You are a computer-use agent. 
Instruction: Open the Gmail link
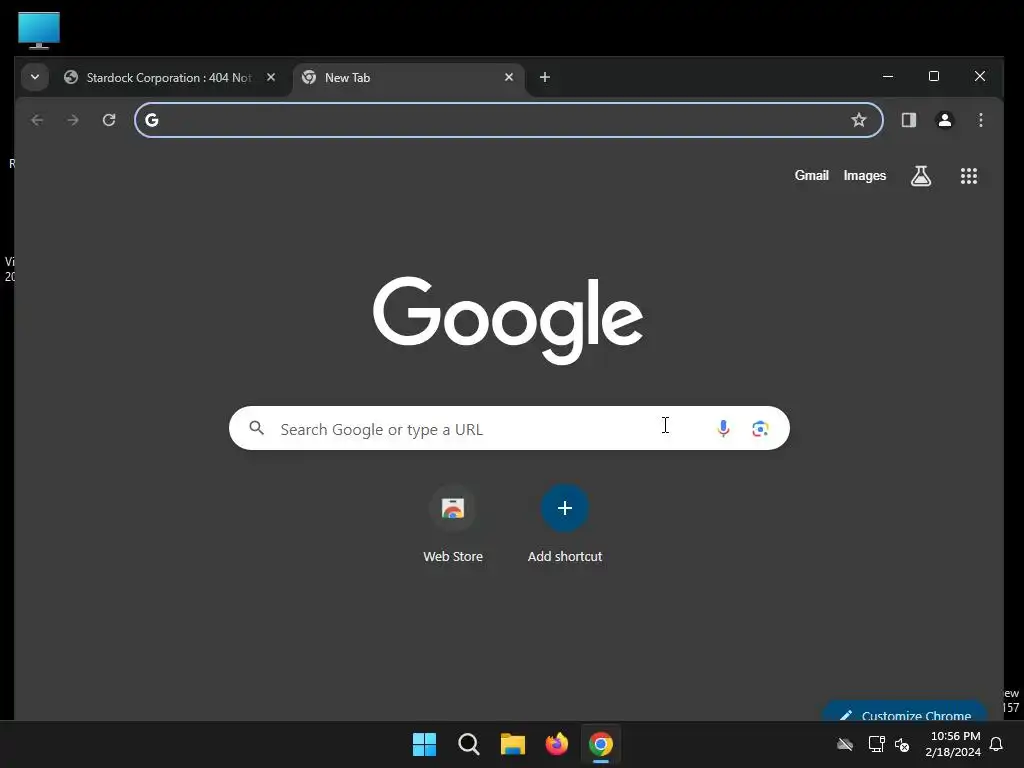click(812, 176)
